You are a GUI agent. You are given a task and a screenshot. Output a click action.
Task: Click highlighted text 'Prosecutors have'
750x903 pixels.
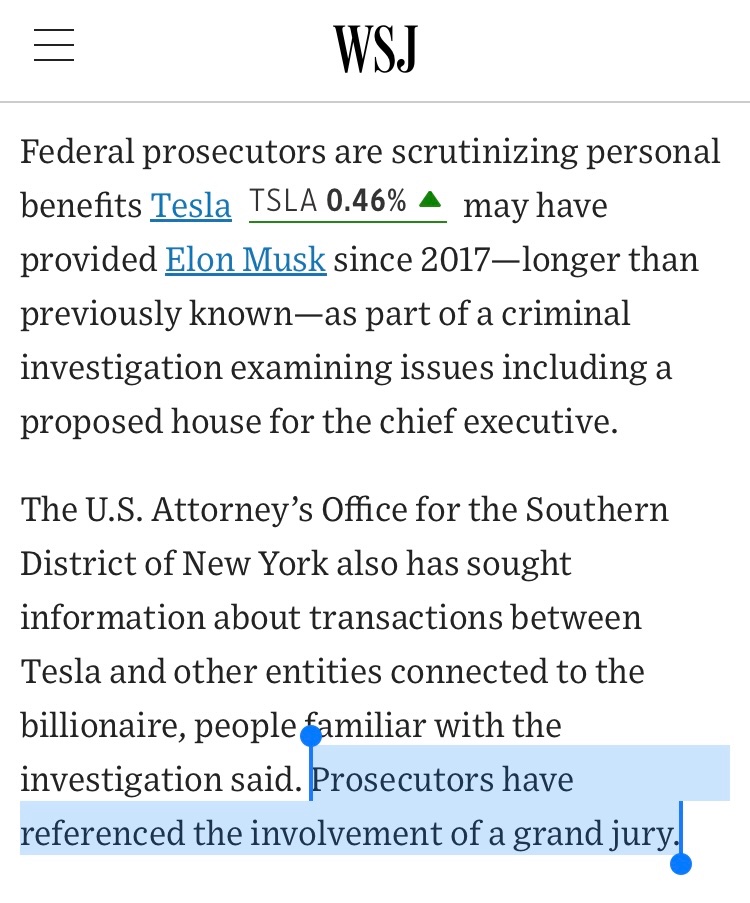(x=442, y=779)
